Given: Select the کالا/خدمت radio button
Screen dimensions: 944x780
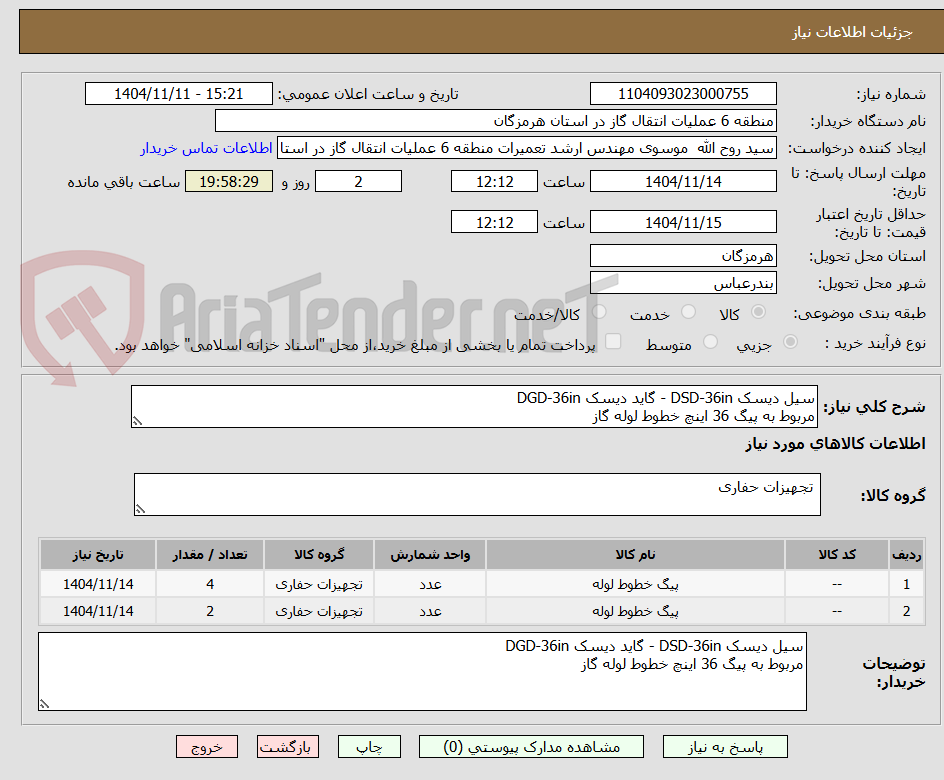Looking at the screenshot, I should pos(599,312).
